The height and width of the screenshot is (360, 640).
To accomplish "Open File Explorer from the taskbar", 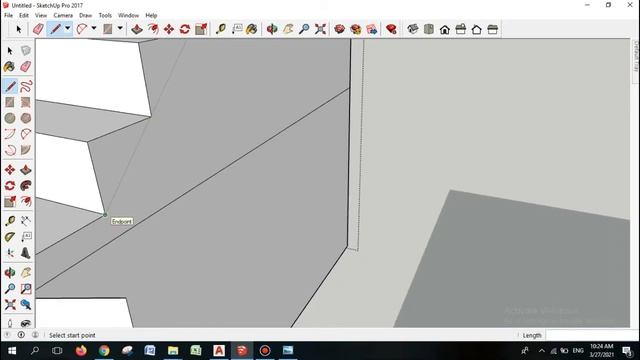I will point(173,351).
